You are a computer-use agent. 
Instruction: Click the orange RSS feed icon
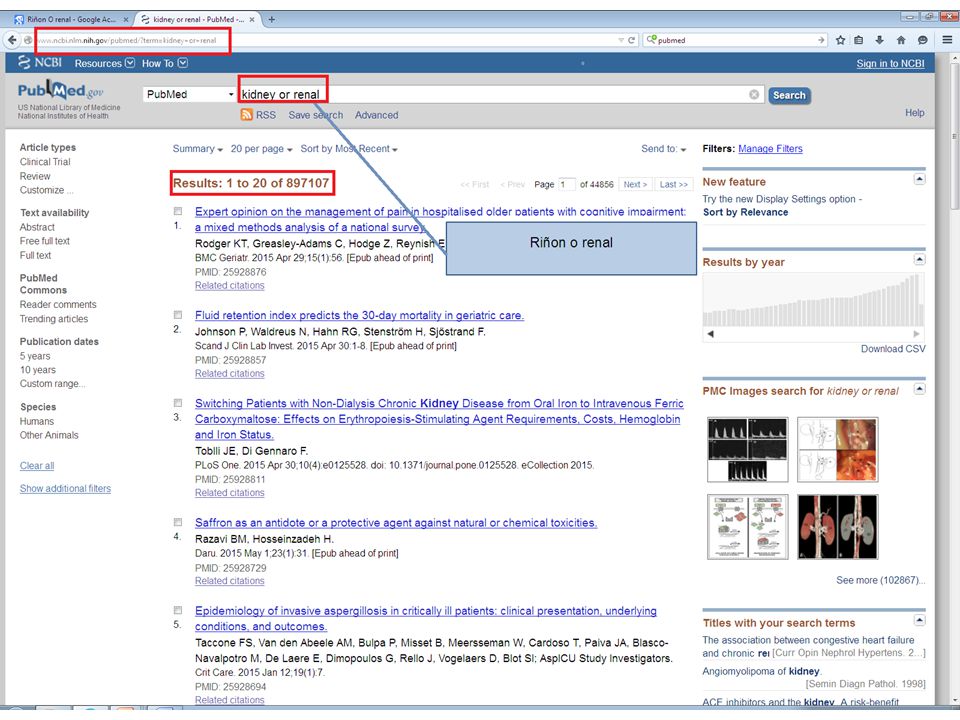click(247, 114)
